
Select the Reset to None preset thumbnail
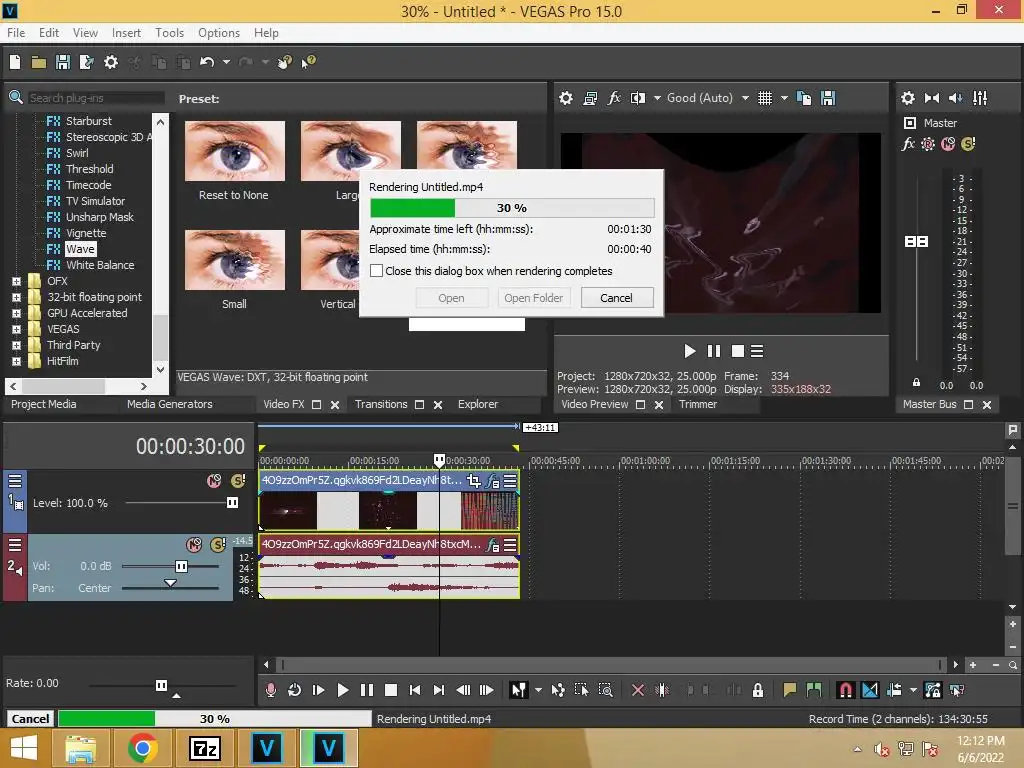tap(234, 151)
